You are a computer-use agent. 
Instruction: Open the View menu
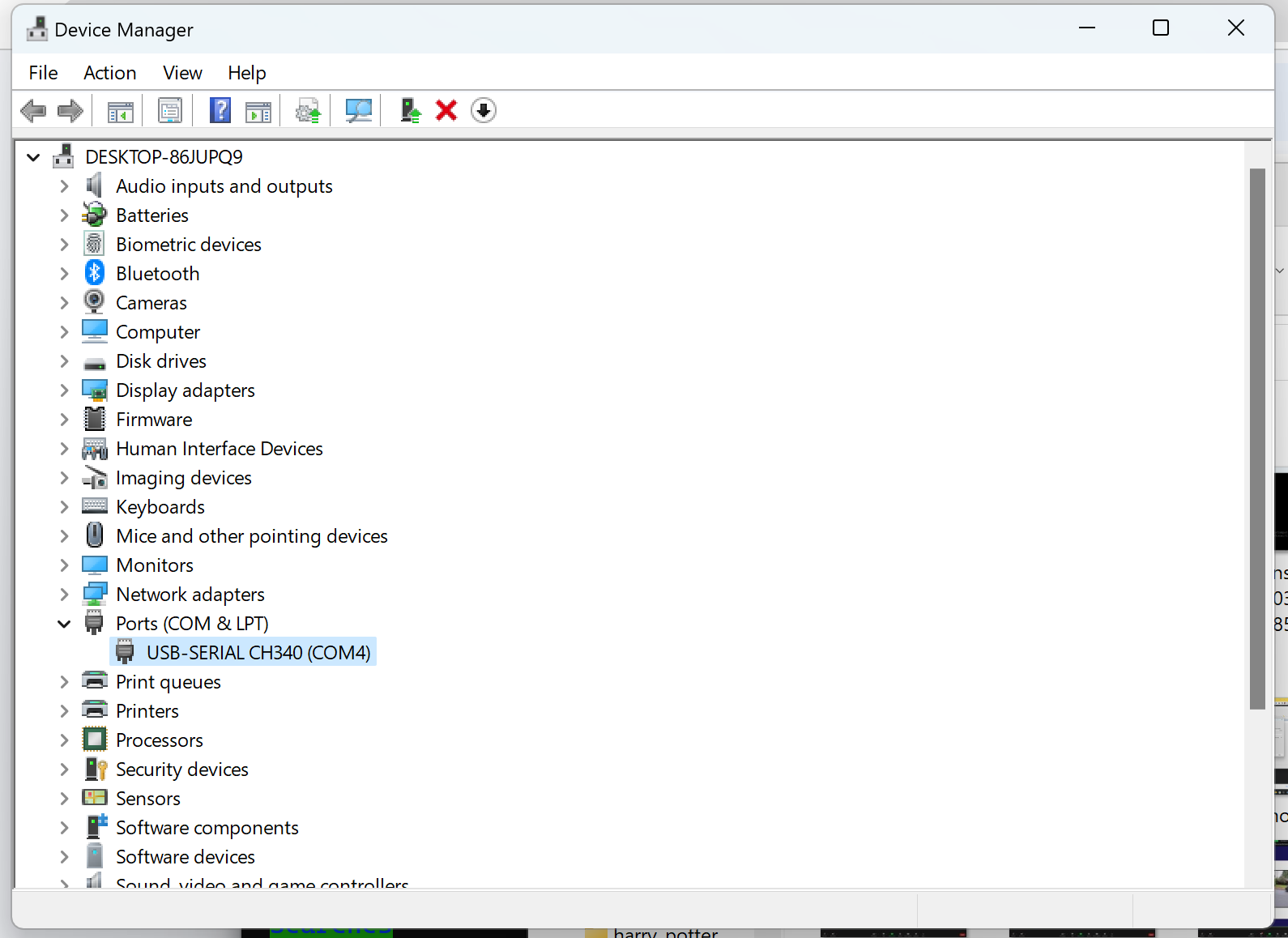[x=182, y=73]
